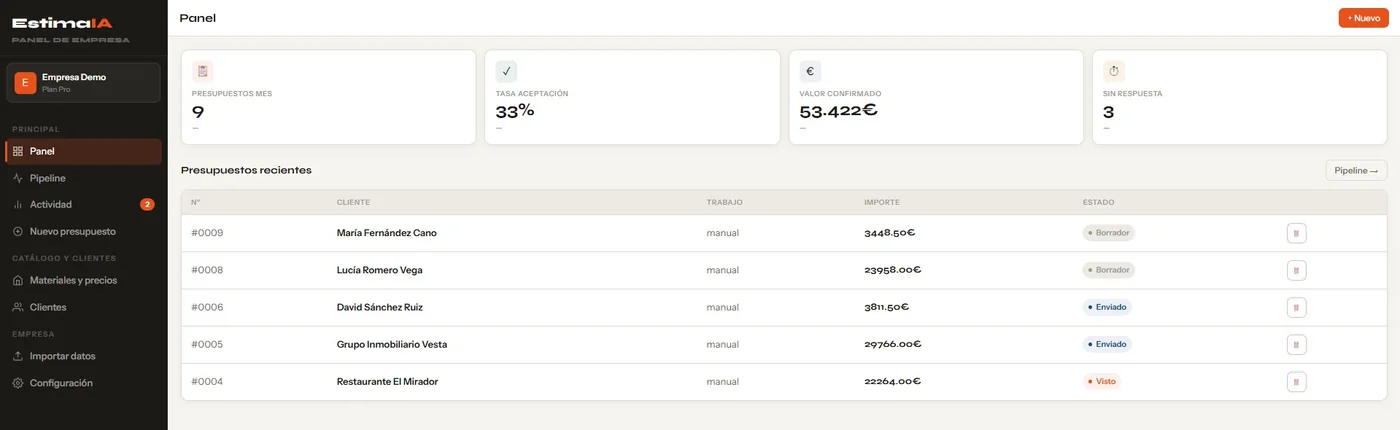Select budget number #0006
Screen dimensions: 1400x430
pyautogui.click(x=207, y=307)
